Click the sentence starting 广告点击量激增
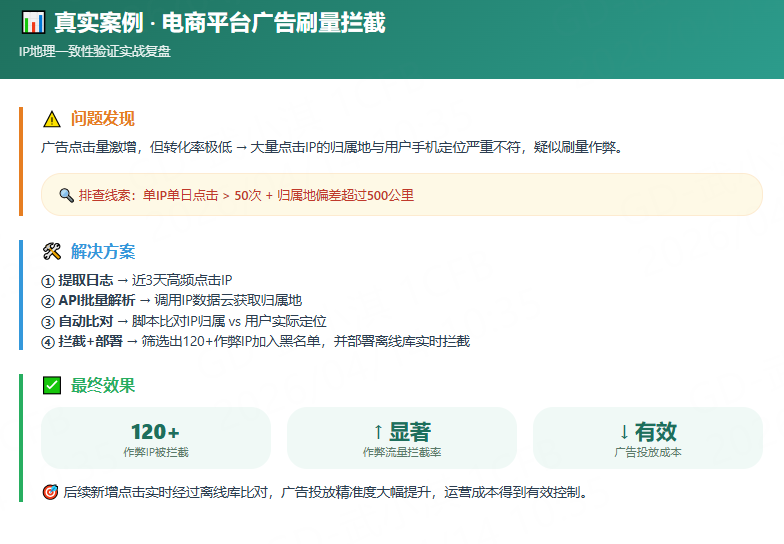784x544 pixels. pos(332,148)
